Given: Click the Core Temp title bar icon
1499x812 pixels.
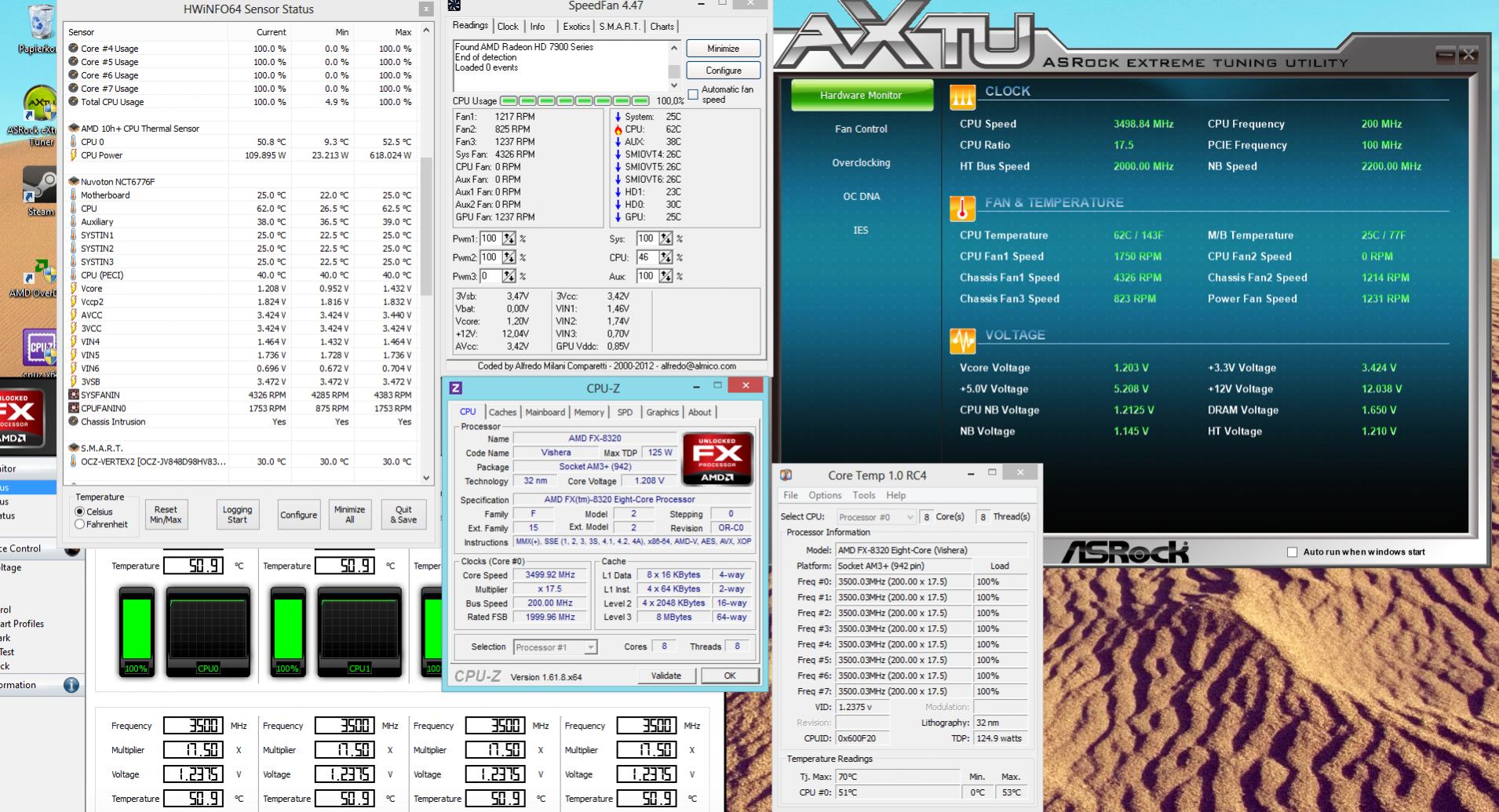Looking at the screenshot, I should (x=786, y=475).
